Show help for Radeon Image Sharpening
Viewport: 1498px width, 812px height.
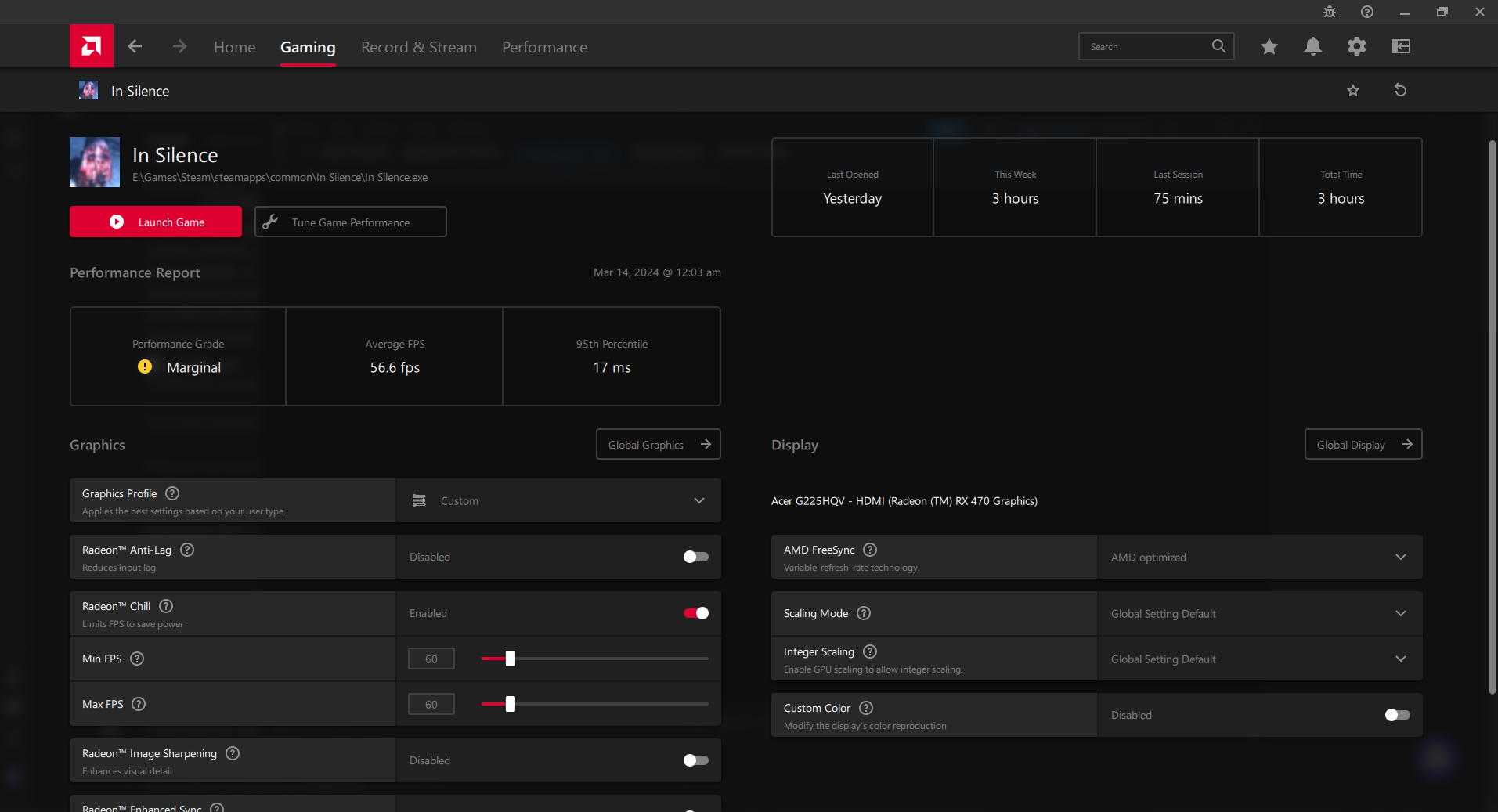click(x=233, y=753)
